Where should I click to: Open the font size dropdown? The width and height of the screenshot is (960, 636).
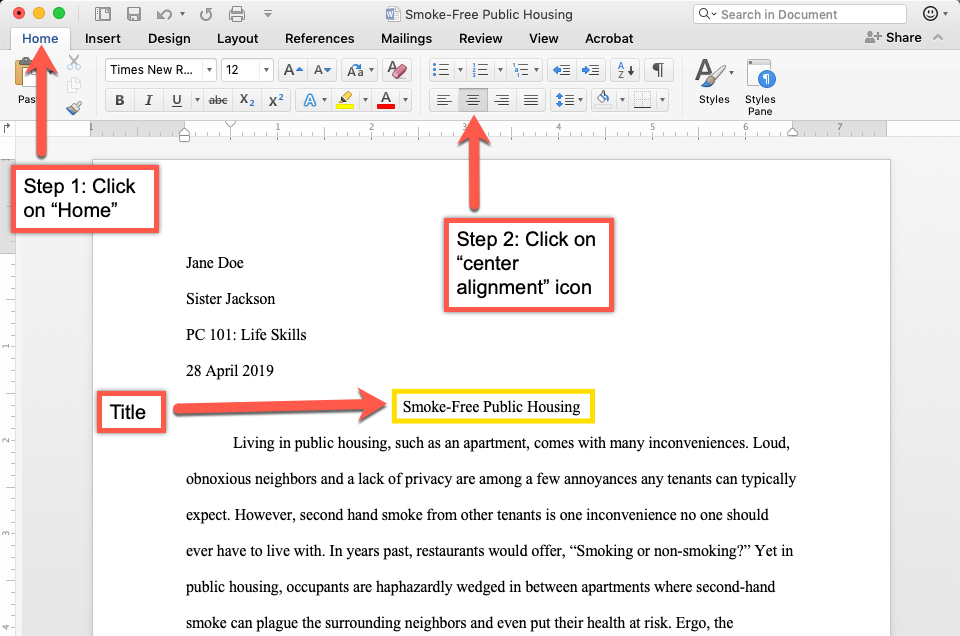[266, 70]
